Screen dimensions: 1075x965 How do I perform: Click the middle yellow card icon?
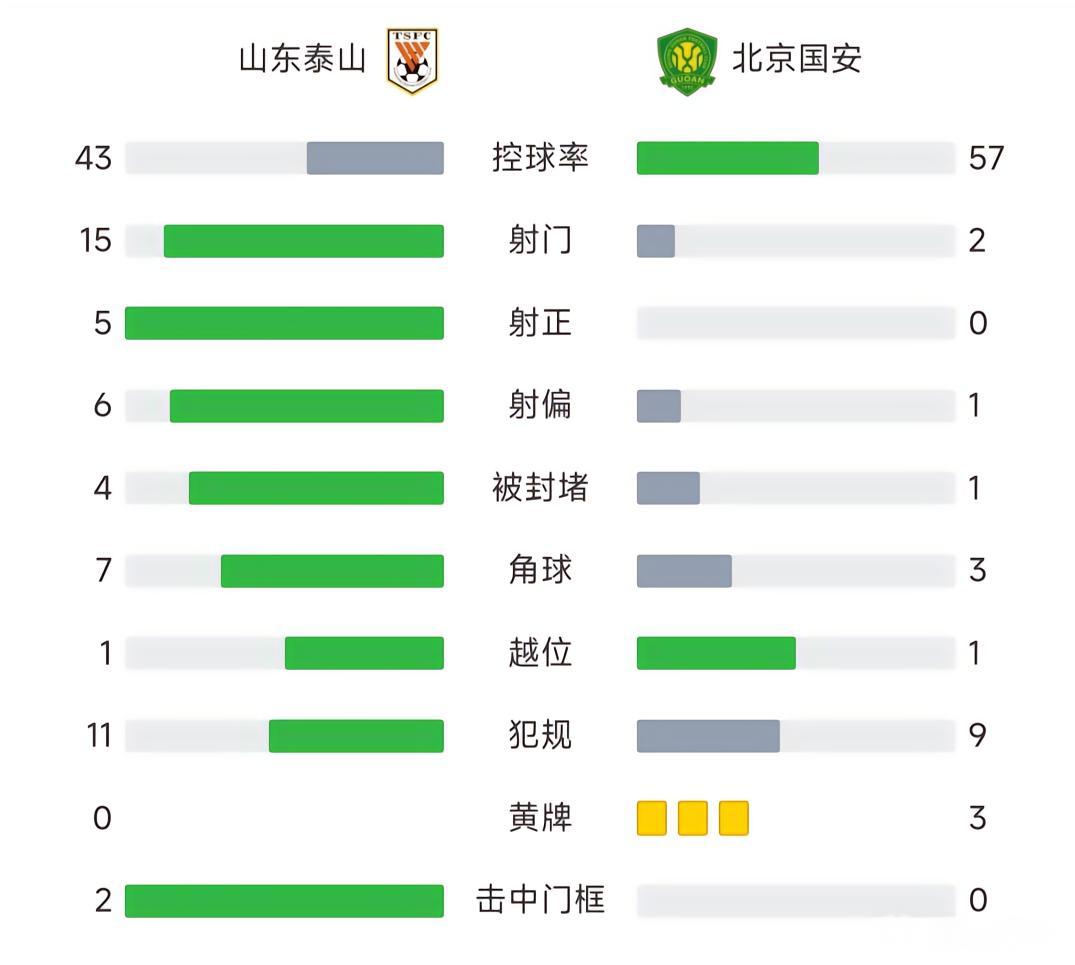pyautogui.click(x=693, y=818)
